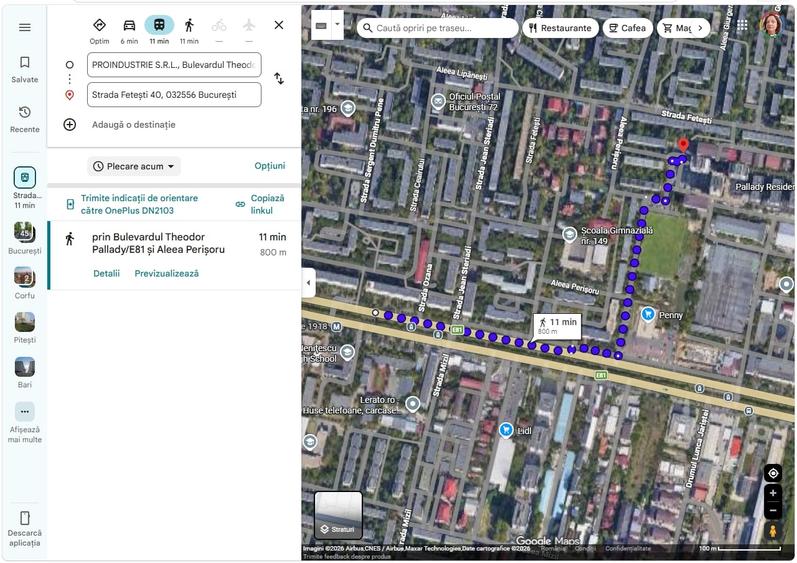The image size is (797, 563).
Task: Click Copiază linkul
Action: tap(261, 204)
